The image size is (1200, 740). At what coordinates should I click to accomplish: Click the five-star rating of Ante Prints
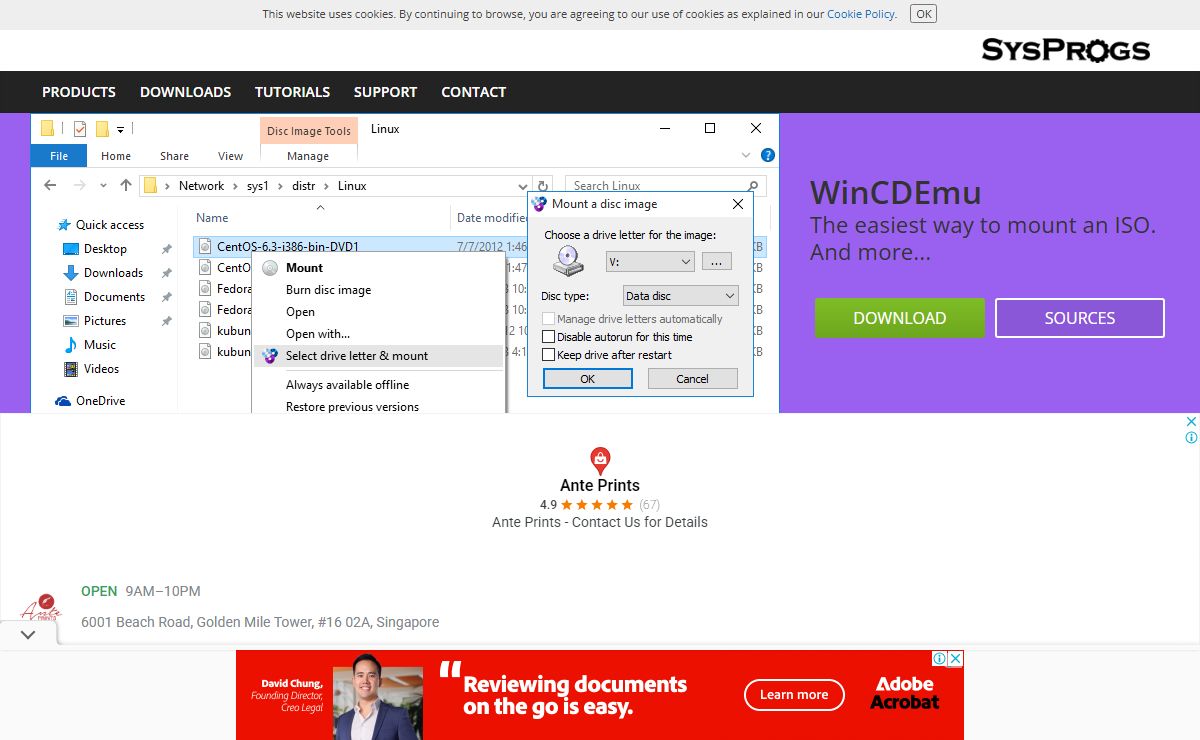597,505
